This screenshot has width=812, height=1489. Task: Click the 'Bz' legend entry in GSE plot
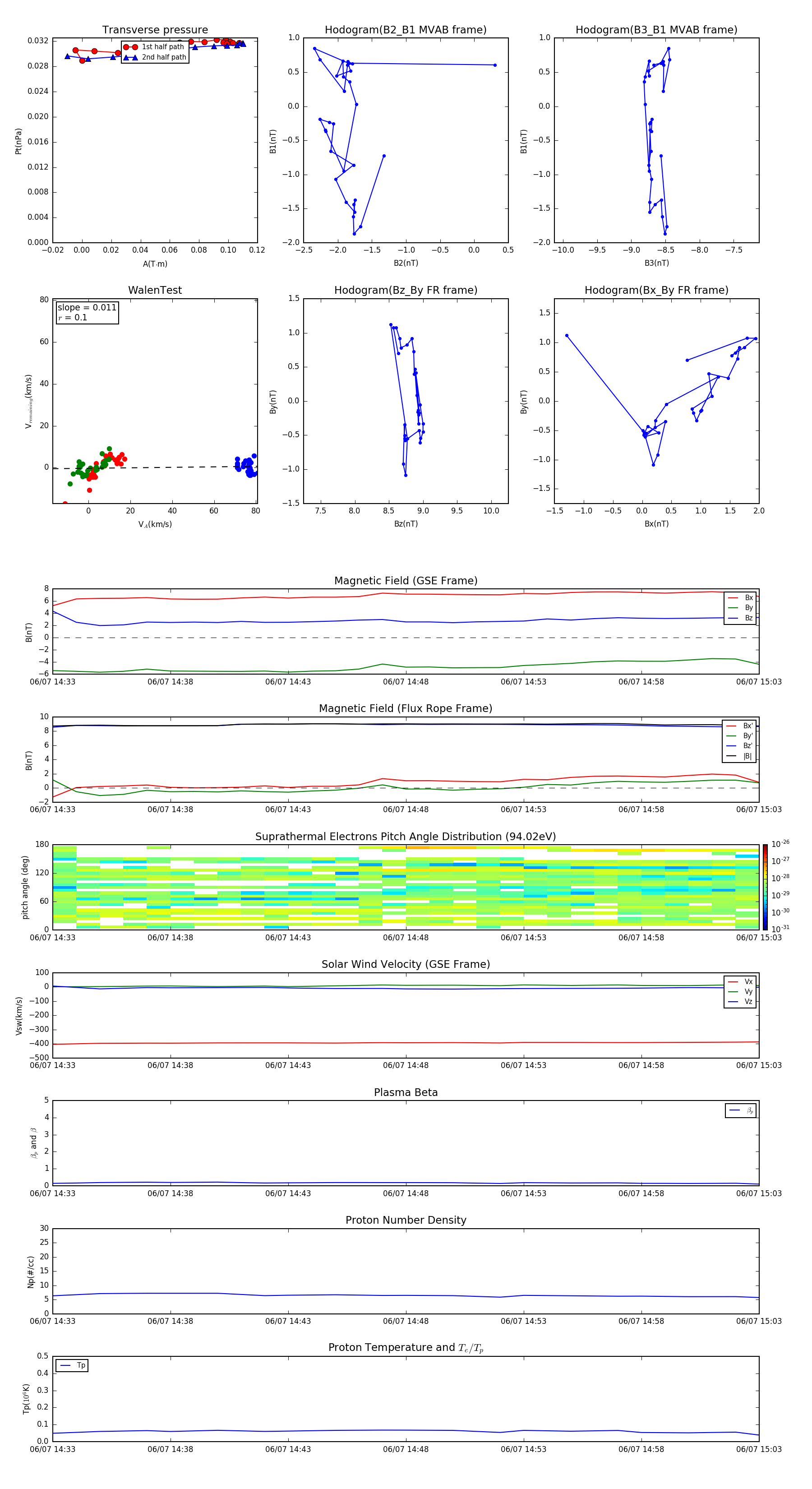click(740, 618)
